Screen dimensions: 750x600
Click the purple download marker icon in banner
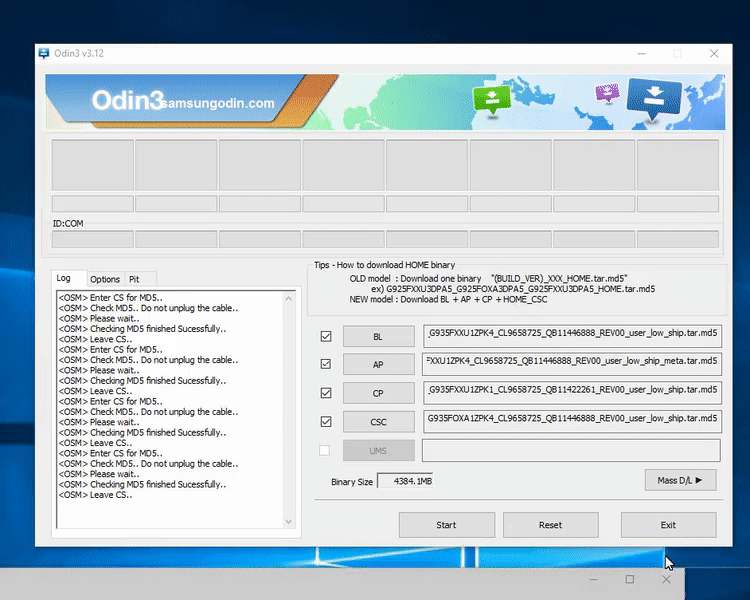[x=607, y=92]
